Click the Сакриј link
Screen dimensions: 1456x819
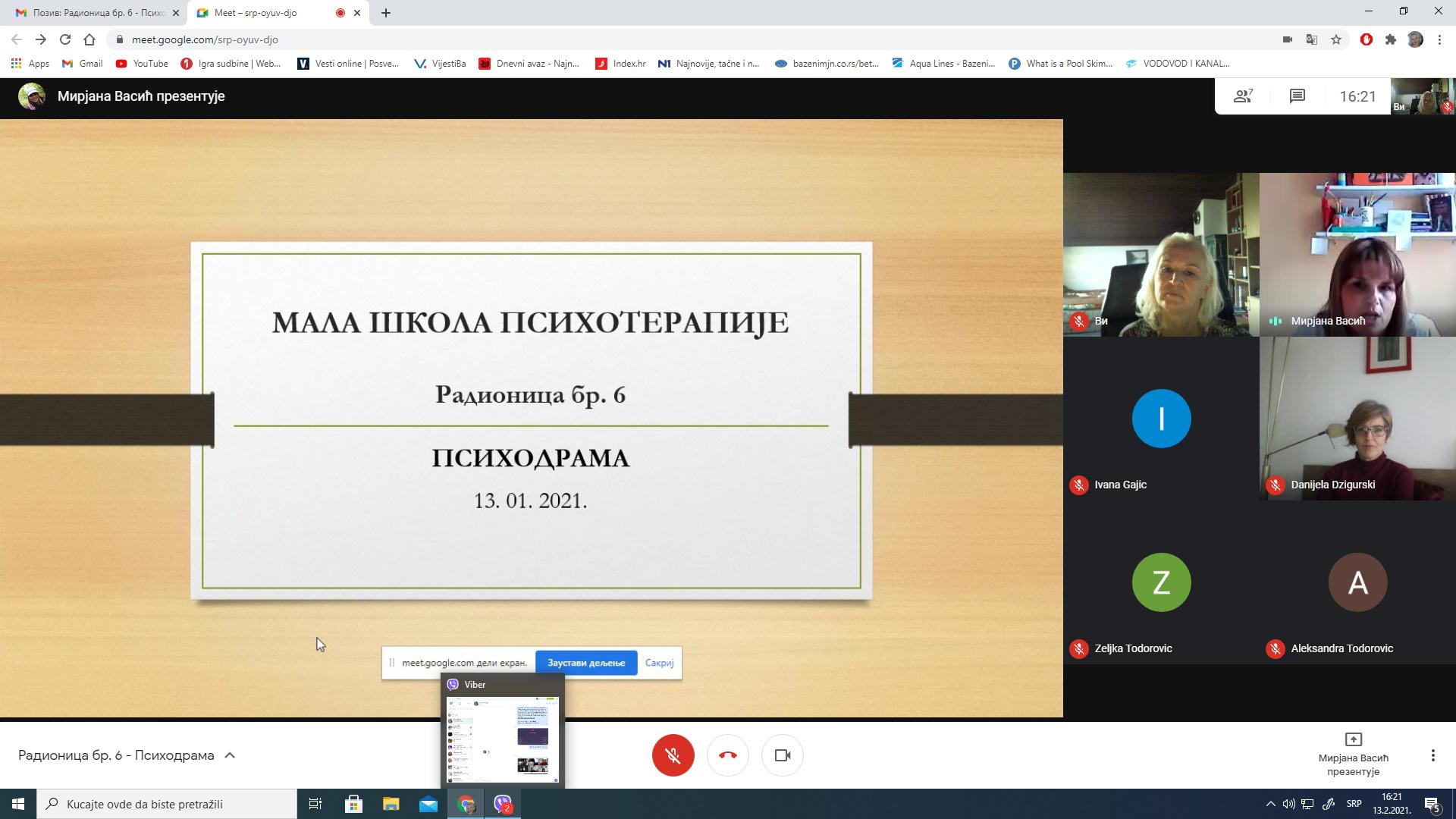tap(659, 663)
